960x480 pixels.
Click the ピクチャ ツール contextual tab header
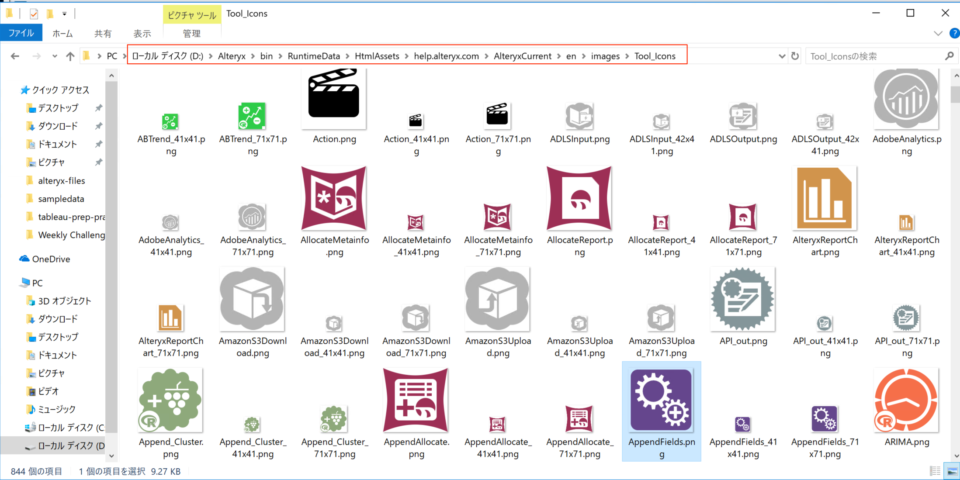point(191,13)
